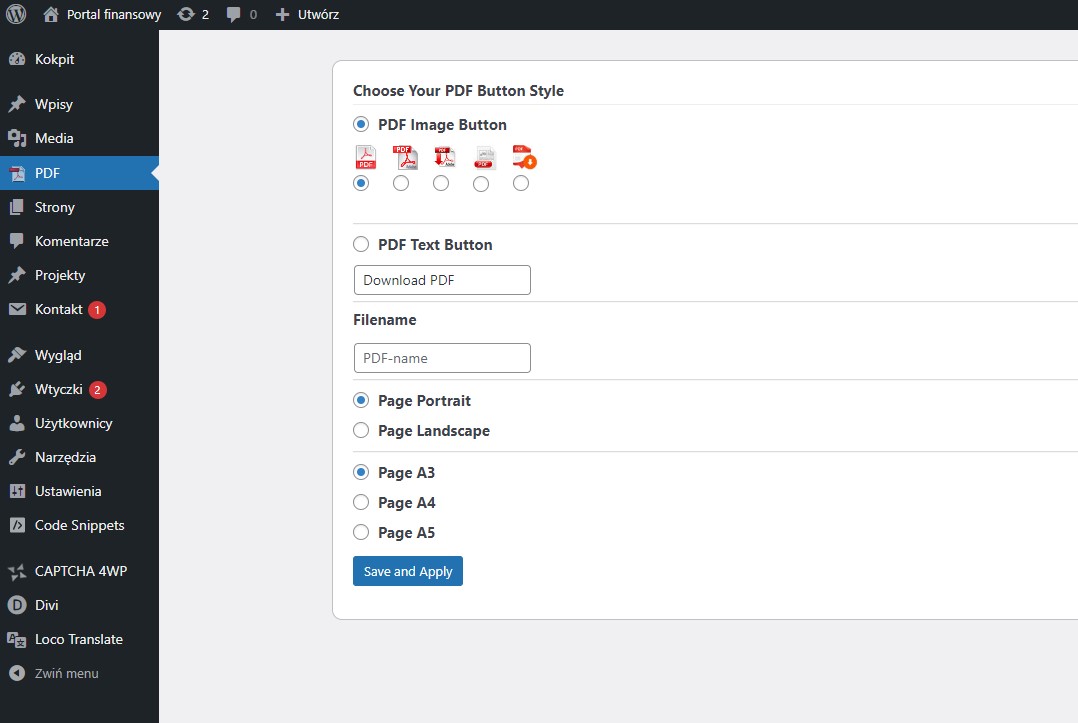Open Code Snippets menu item
This screenshot has width=1078, height=723.
pos(79,525)
